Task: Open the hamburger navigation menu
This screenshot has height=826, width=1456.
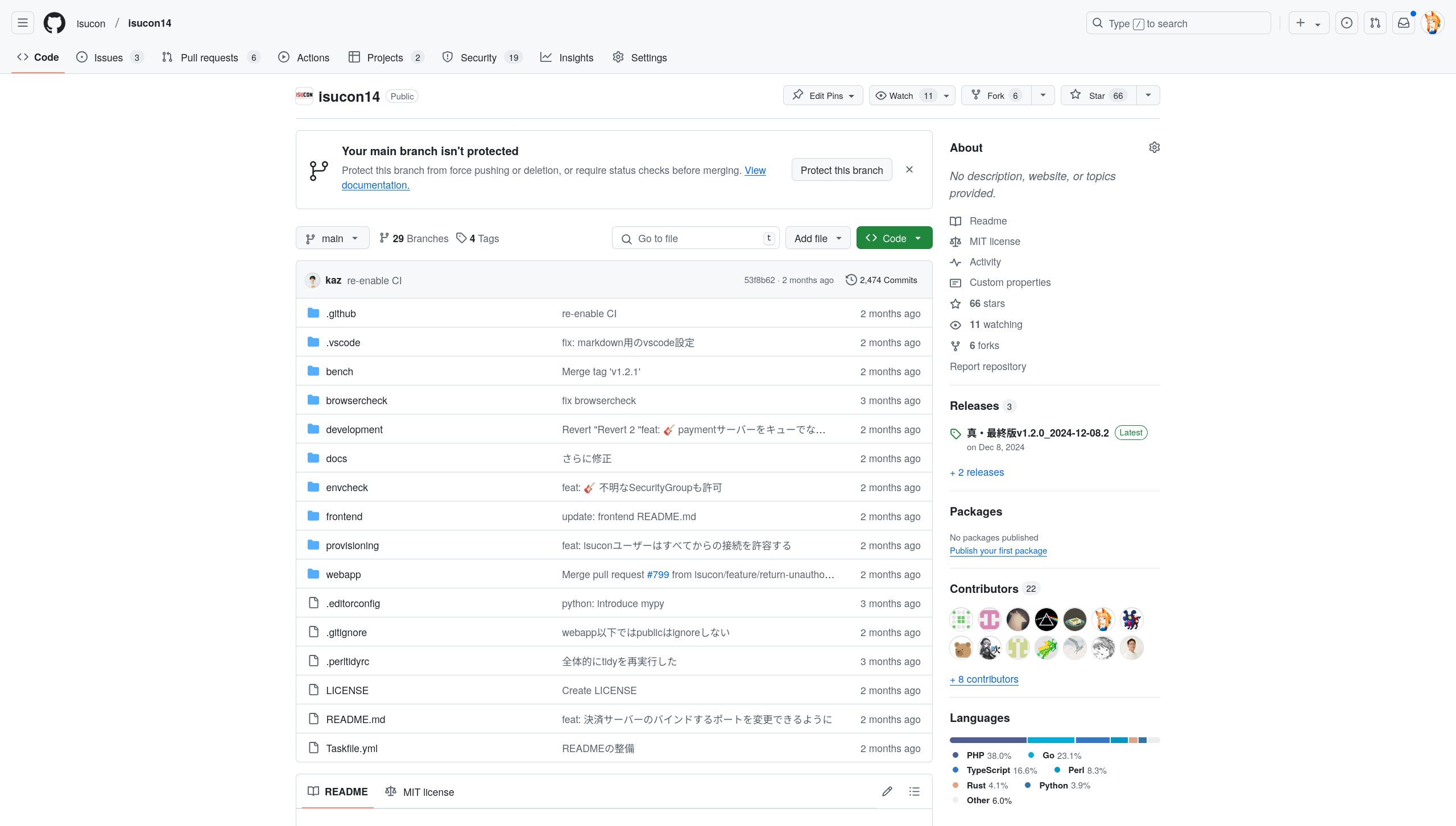Action: 23,23
